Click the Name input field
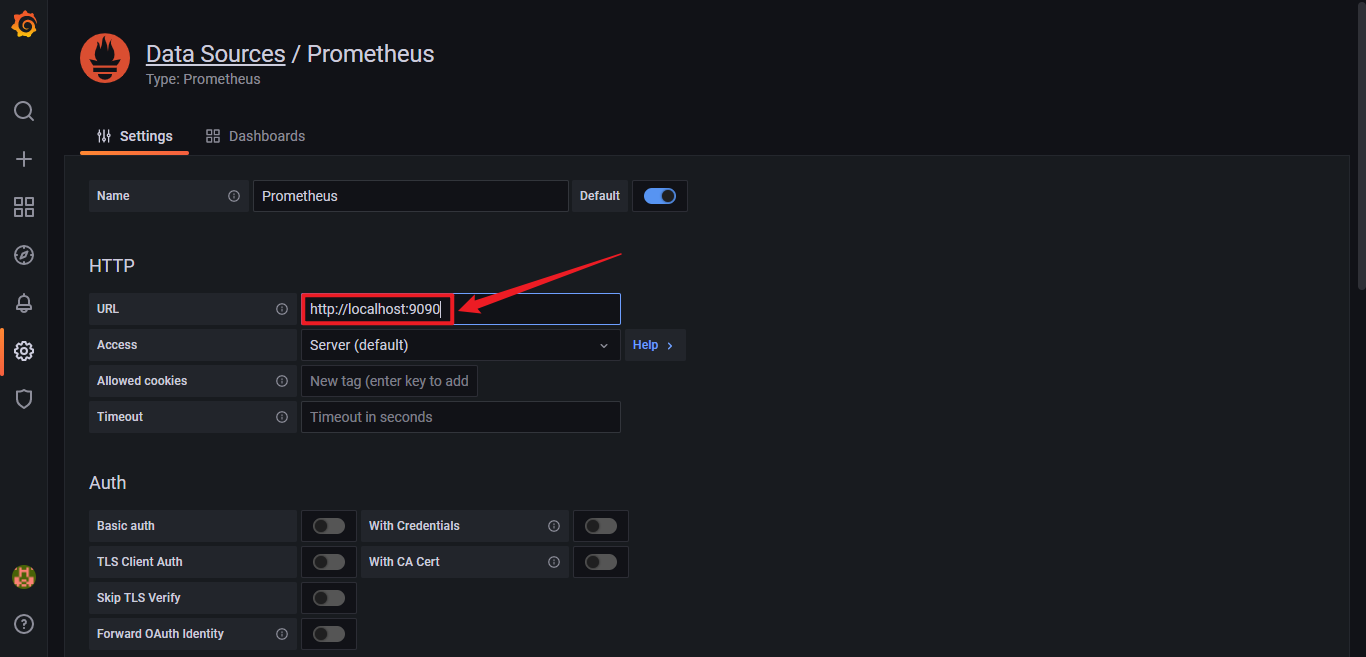This screenshot has width=1366, height=657. [411, 196]
